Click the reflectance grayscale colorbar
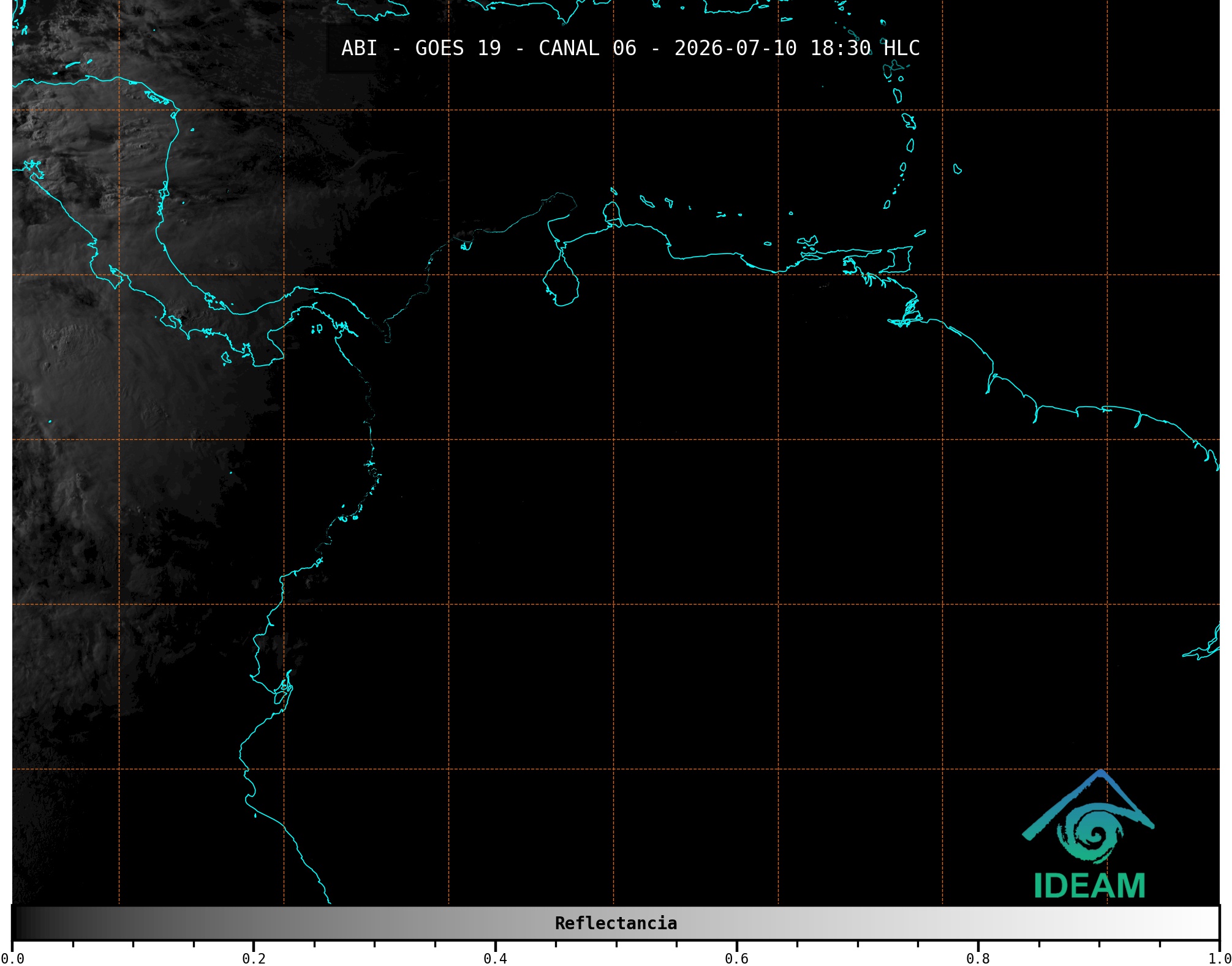1232x966 pixels. click(x=616, y=923)
